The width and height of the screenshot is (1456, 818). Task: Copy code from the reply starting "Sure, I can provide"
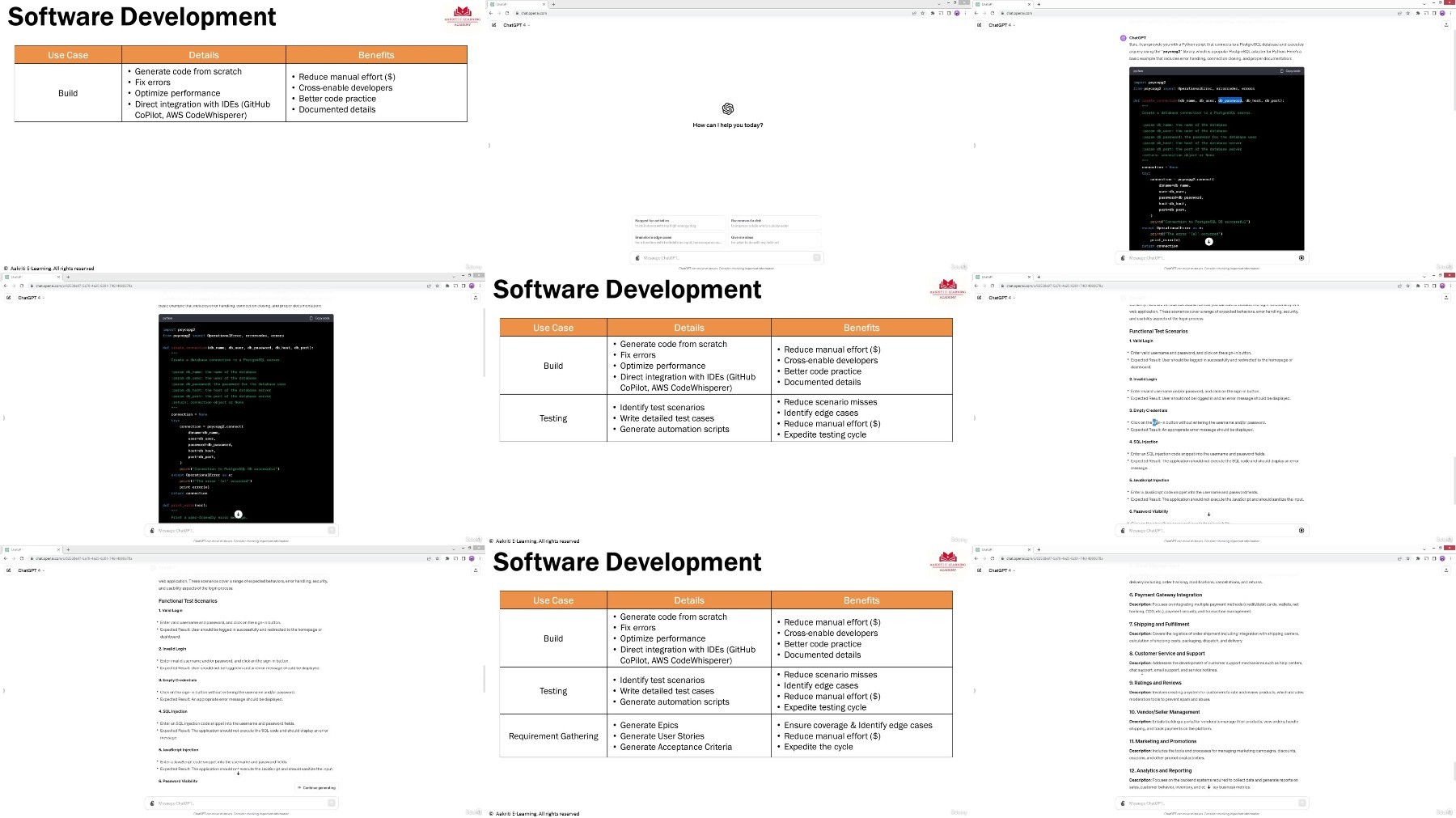(x=1290, y=71)
